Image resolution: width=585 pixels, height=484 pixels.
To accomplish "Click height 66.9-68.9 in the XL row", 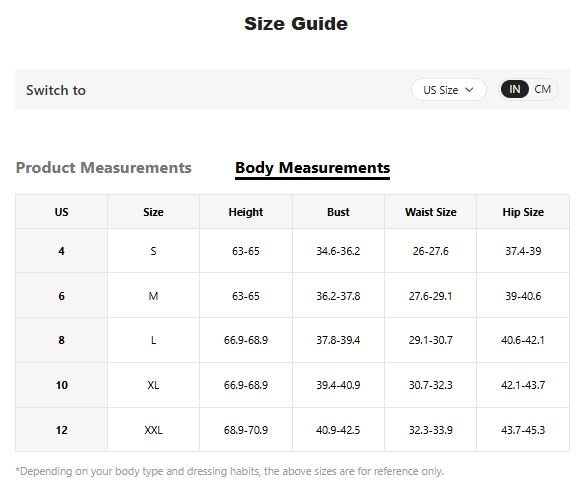I will (245, 385).
